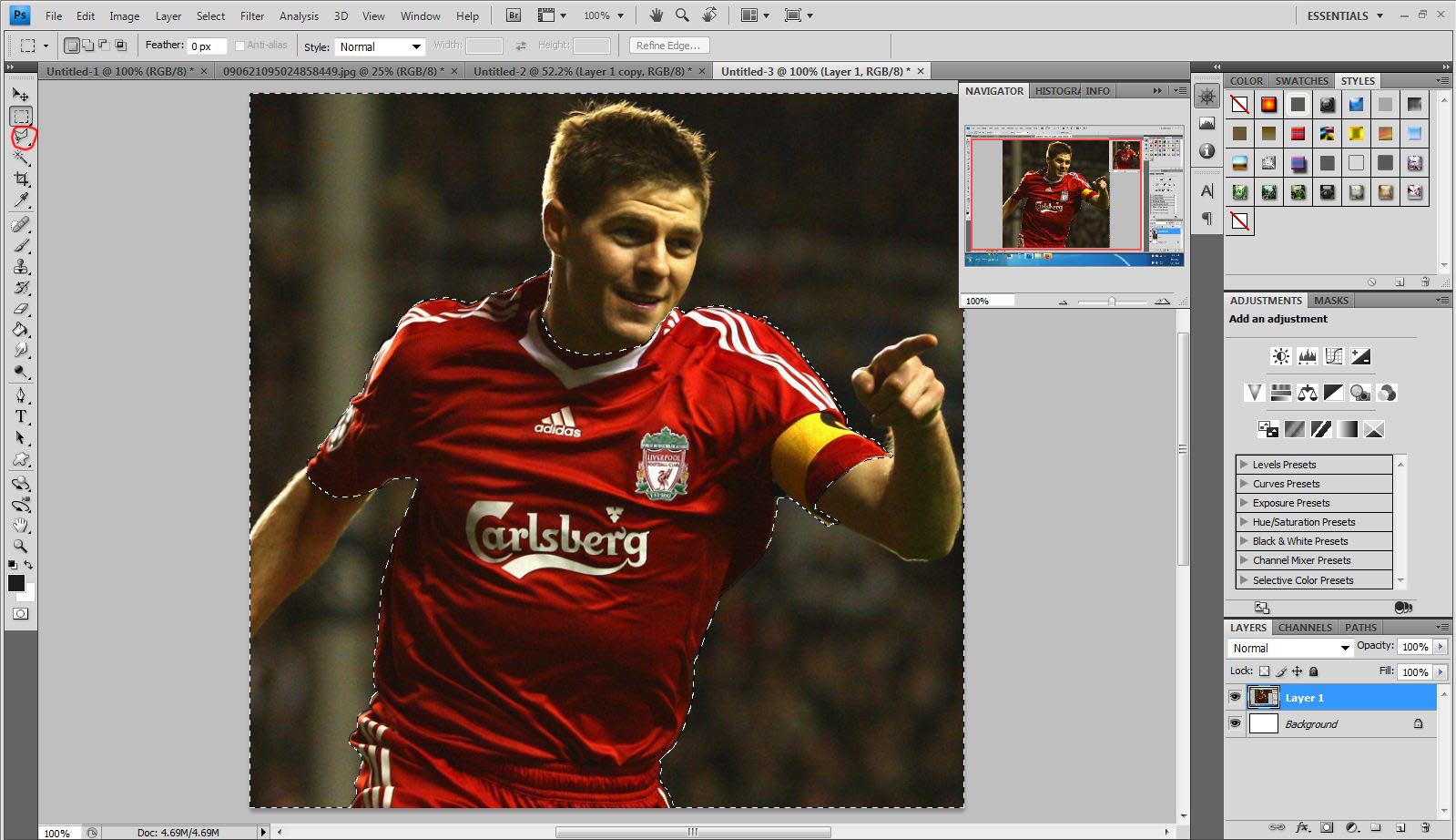Open the Fill slider arrow
Viewport: 1456px width, 840px height.
pyautogui.click(x=1441, y=672)
